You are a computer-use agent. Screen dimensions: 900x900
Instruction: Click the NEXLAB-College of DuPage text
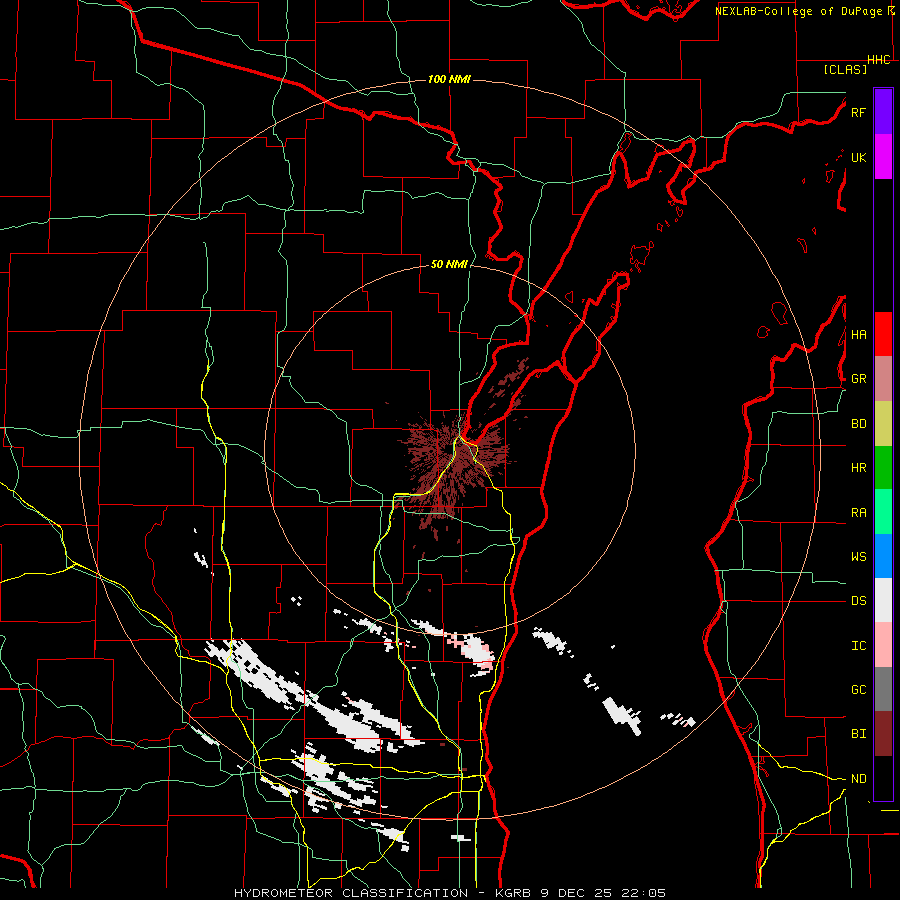click(x=799, y=11)
